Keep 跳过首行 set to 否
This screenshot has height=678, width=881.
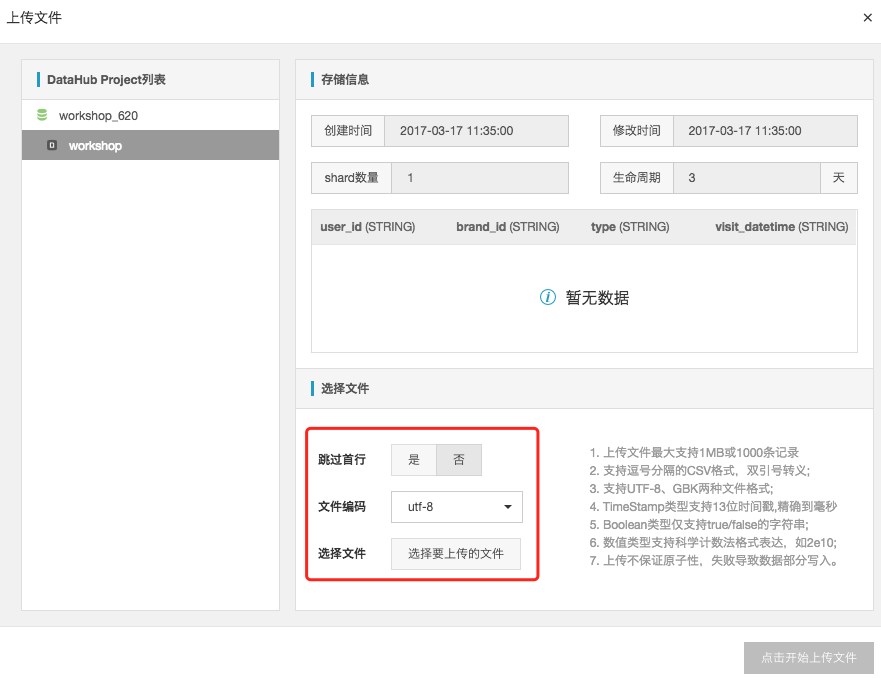click(459, 459)
